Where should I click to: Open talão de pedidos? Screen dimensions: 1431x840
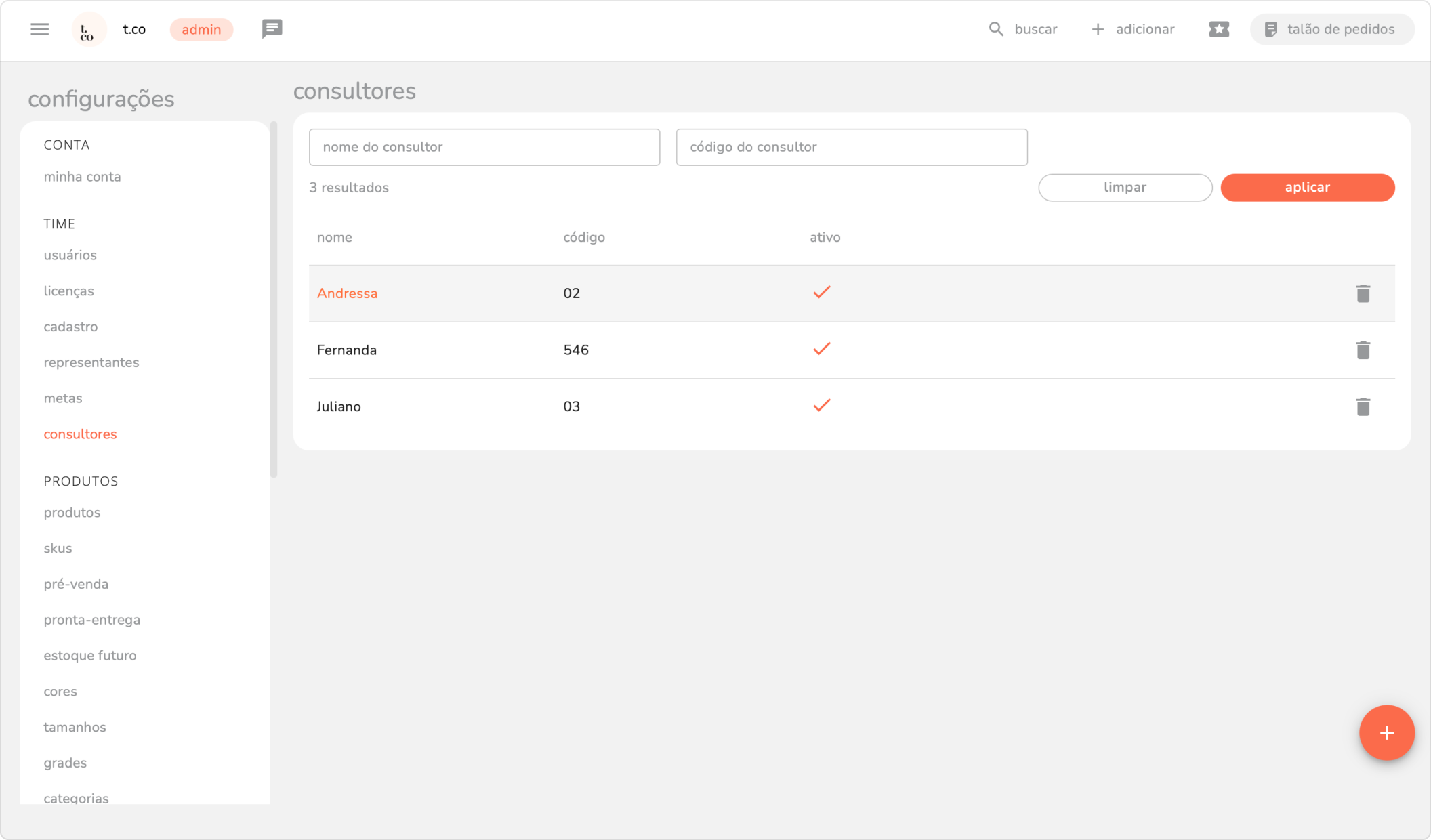tap(1331, 29)
